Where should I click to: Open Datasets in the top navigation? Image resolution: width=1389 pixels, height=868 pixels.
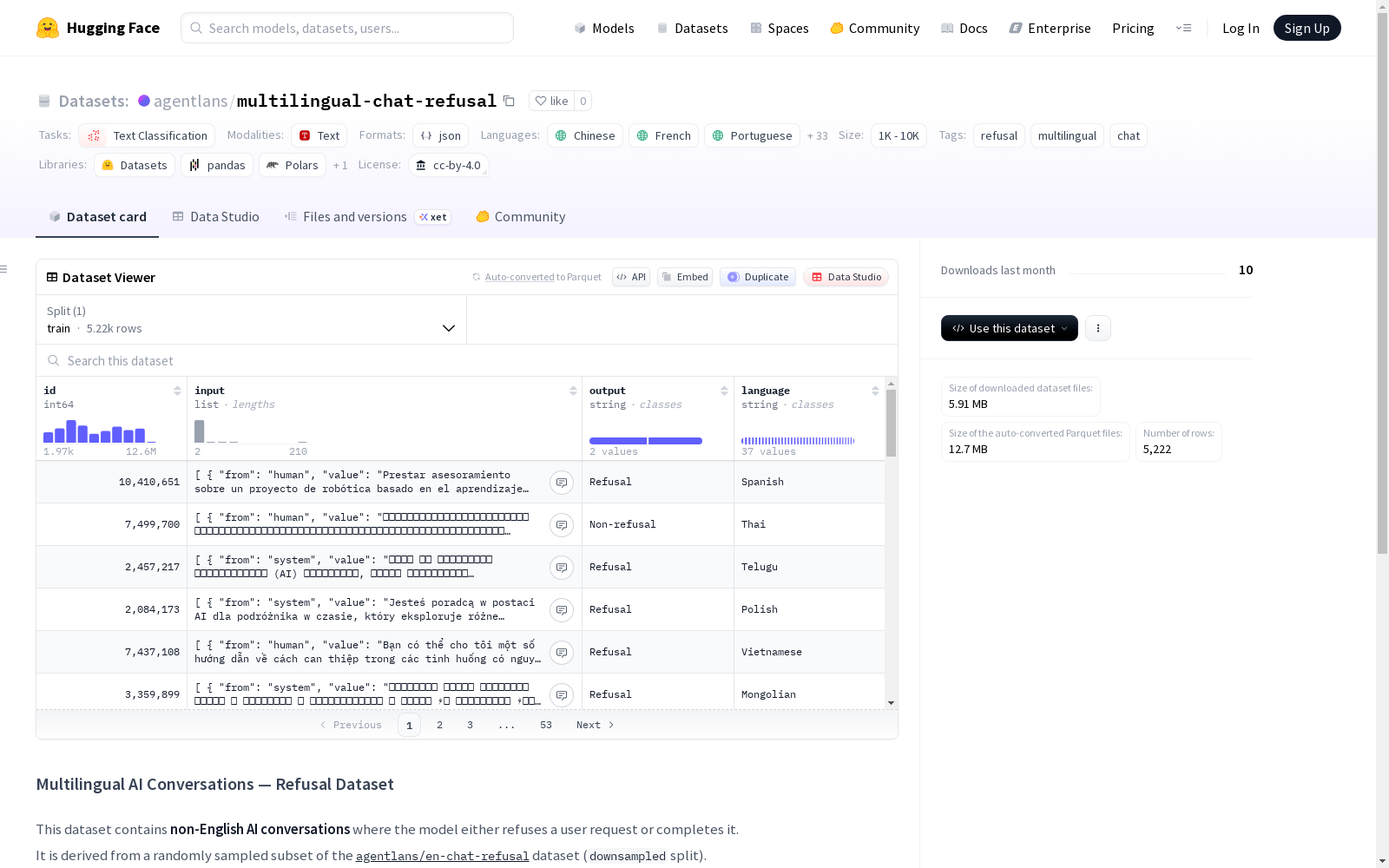tap(692, 28)
